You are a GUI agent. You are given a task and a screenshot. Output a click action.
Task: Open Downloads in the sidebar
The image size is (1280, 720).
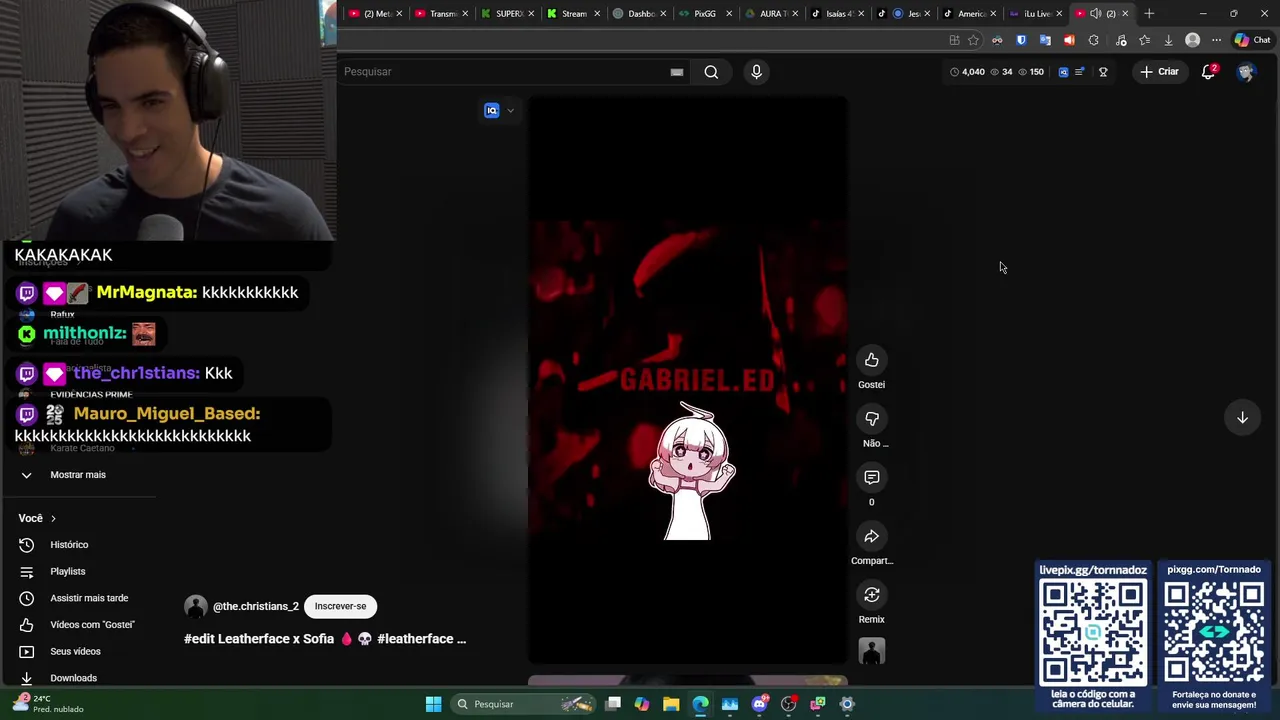click(x=73, y=678)
